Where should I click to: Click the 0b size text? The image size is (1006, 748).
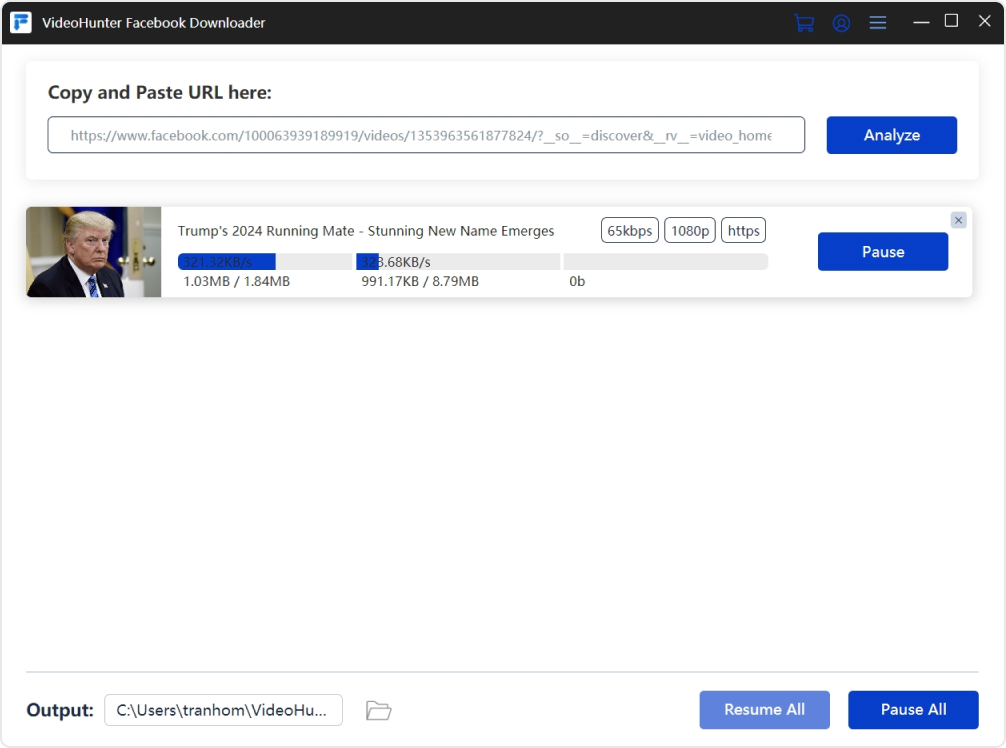pos(577,281)
